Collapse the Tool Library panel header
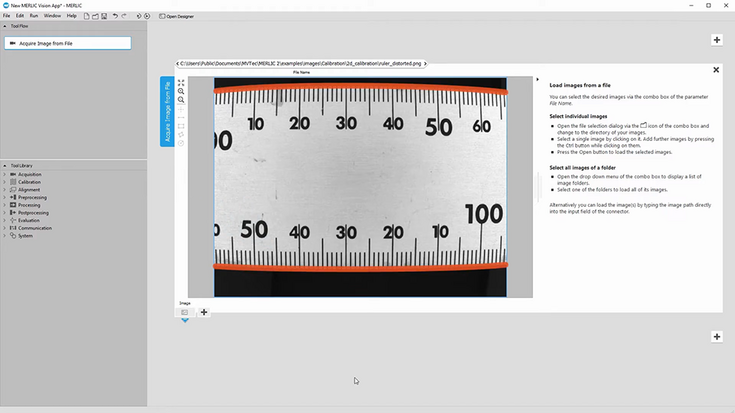This screenshot has height=413, width=735. [x=5, y=165]
